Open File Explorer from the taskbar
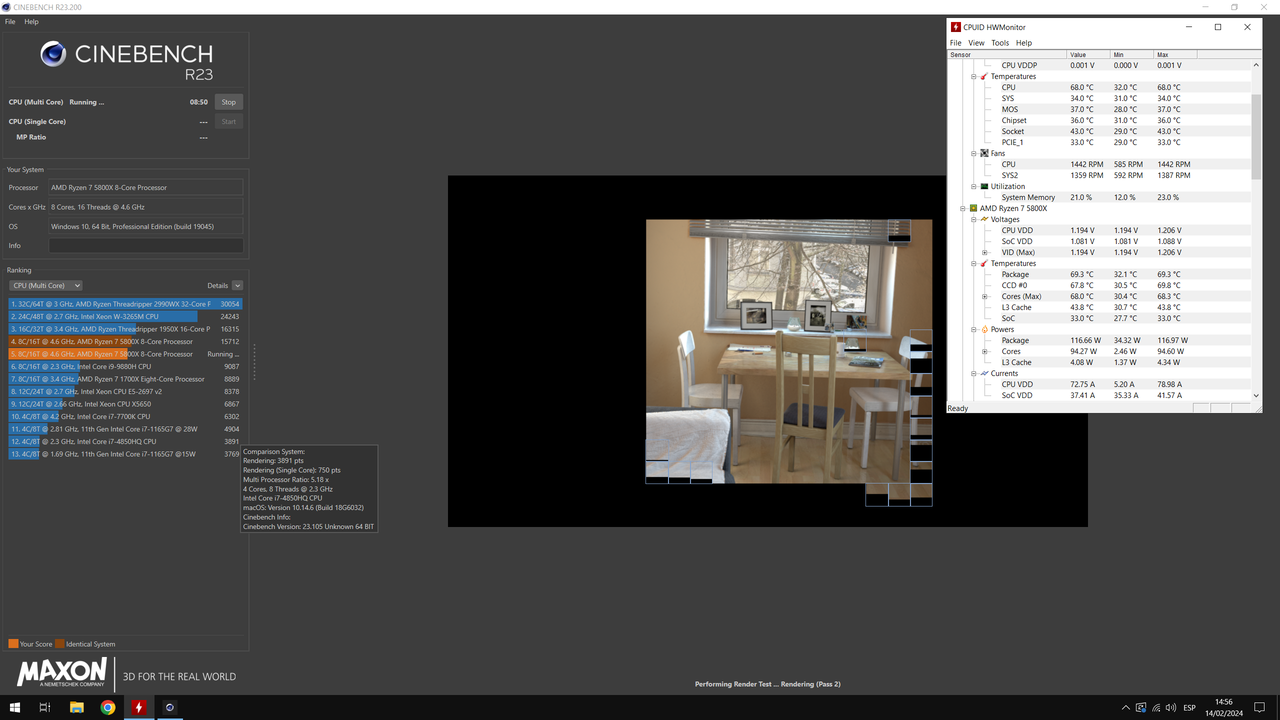The width and height of the screenshot is (1280, 720). (76, 707)
